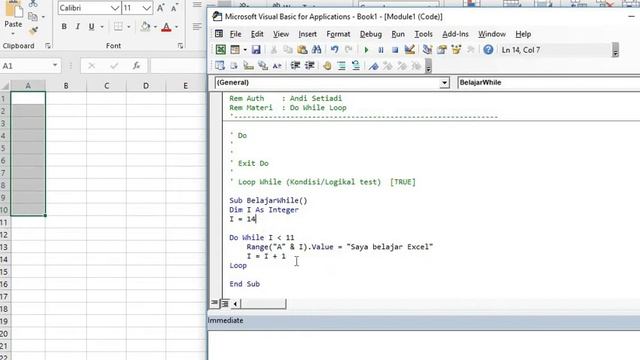Click Insert Function fx button
The width and height of the screenshot is (640, 360).
coord(136,66)
